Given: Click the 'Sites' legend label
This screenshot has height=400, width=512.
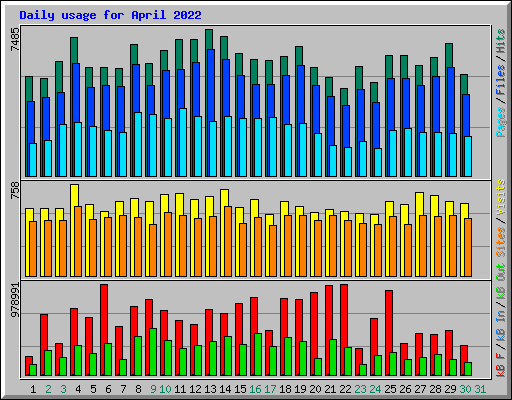Looking at the screenshot, I should coord(501,242).
